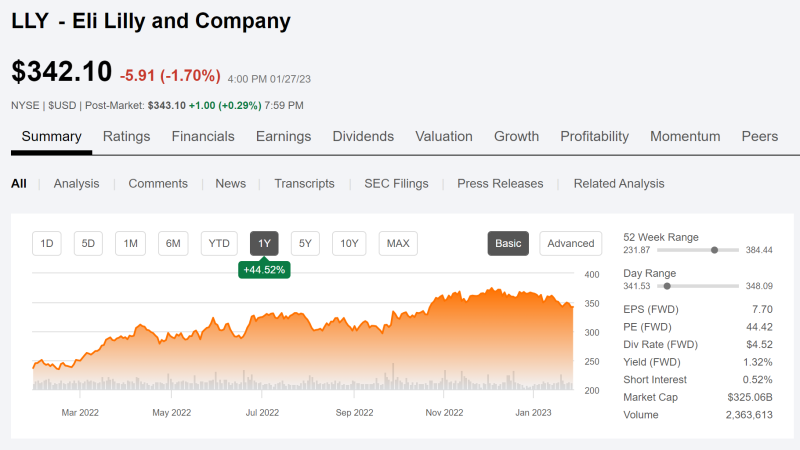Image resolution: width=800 pixels, height=450 pixels.
Task: Click the 52 week high 384.44
Action: coord(759,250)
